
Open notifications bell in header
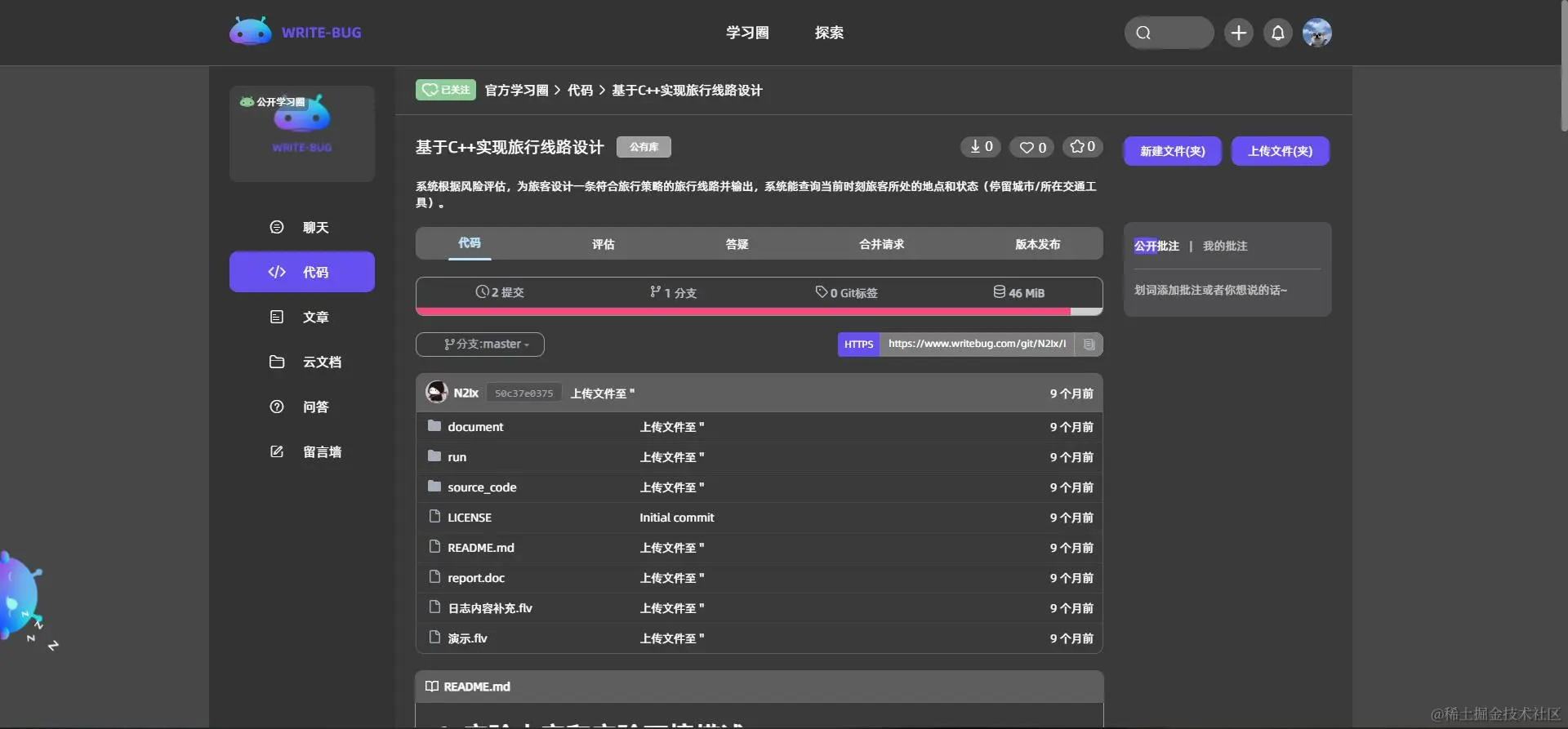pos(1278,33)
